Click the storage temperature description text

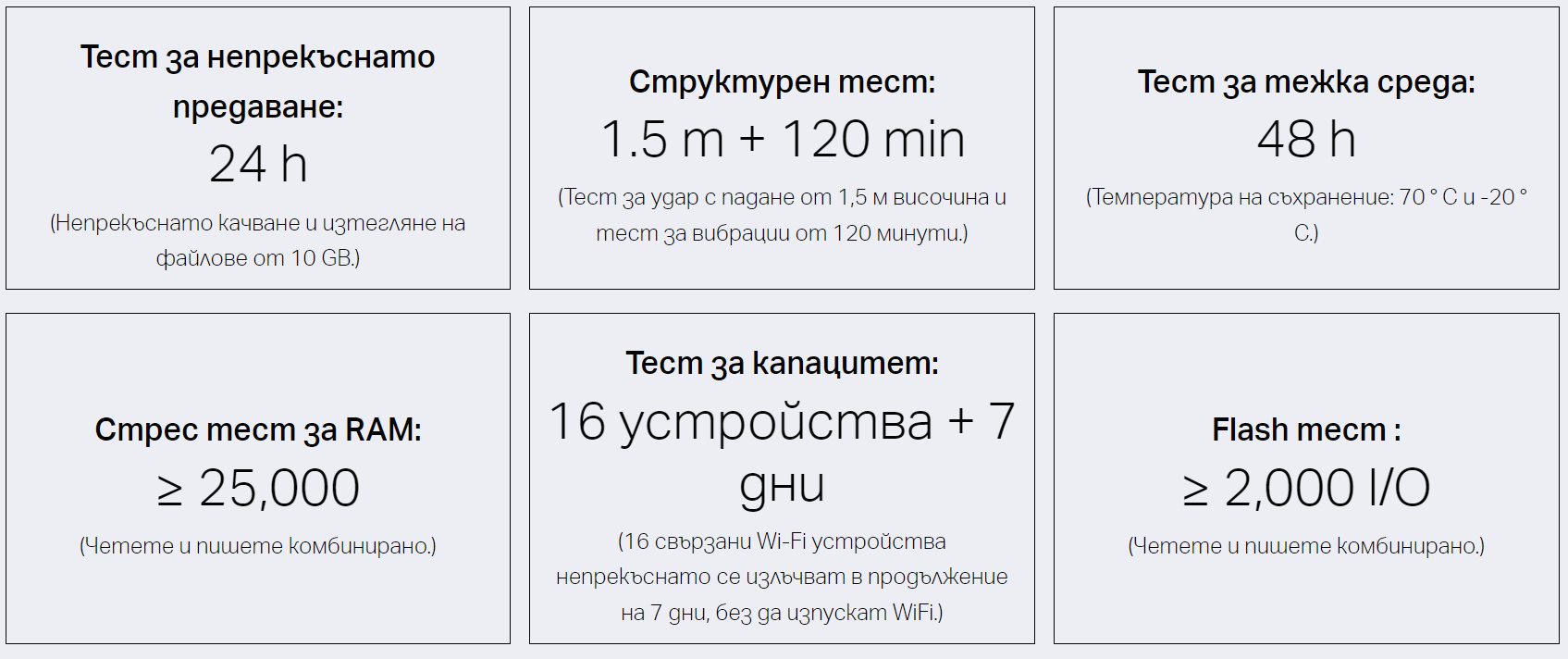(x=1305, y=198)
